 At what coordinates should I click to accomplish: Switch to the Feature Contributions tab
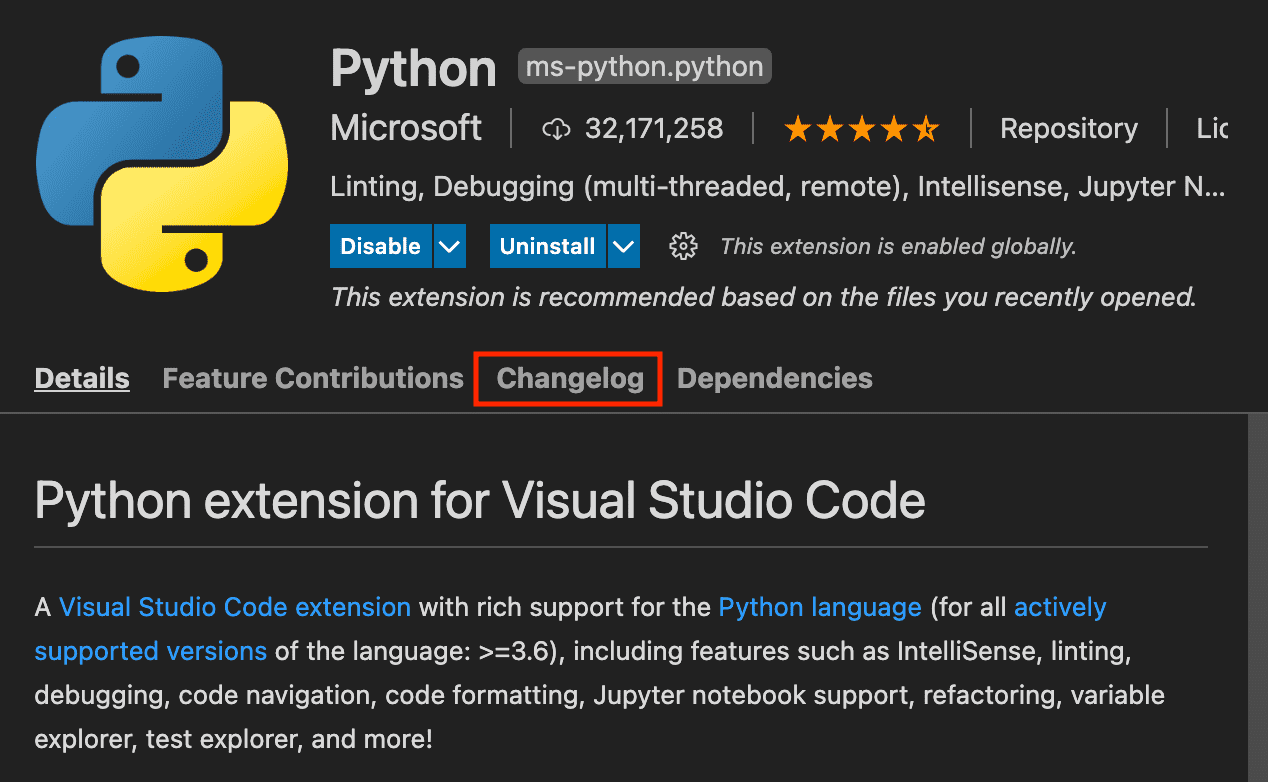(x=313, y=378)
